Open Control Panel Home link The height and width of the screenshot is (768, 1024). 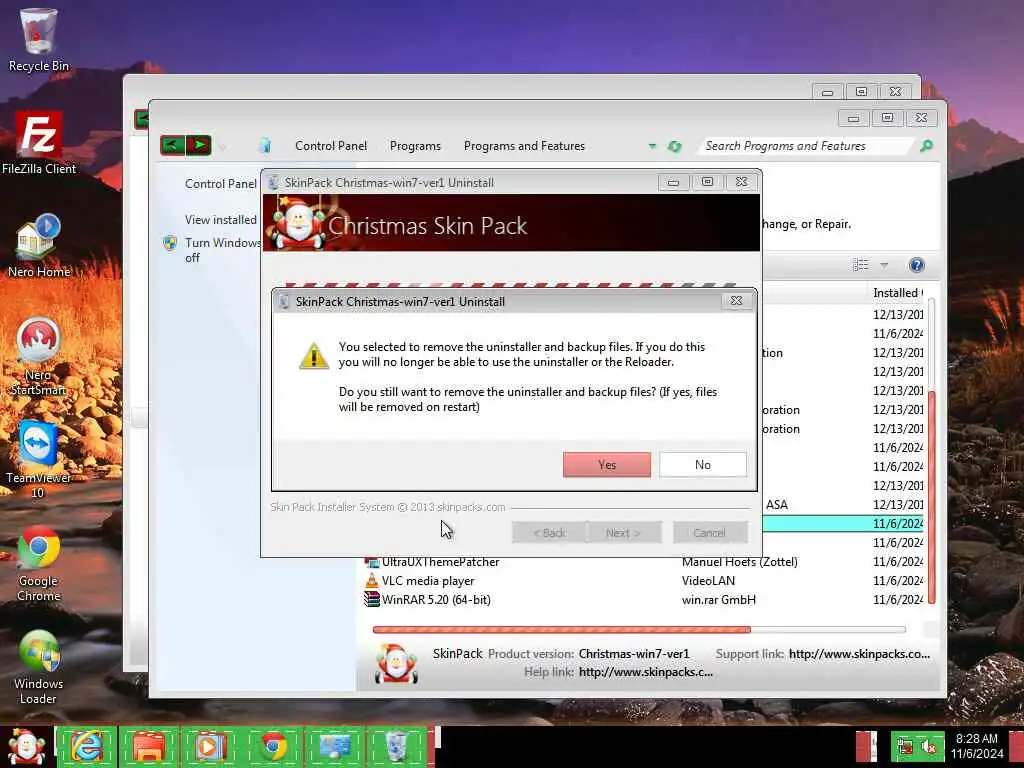pyautogui.click(x=221, y=184)
